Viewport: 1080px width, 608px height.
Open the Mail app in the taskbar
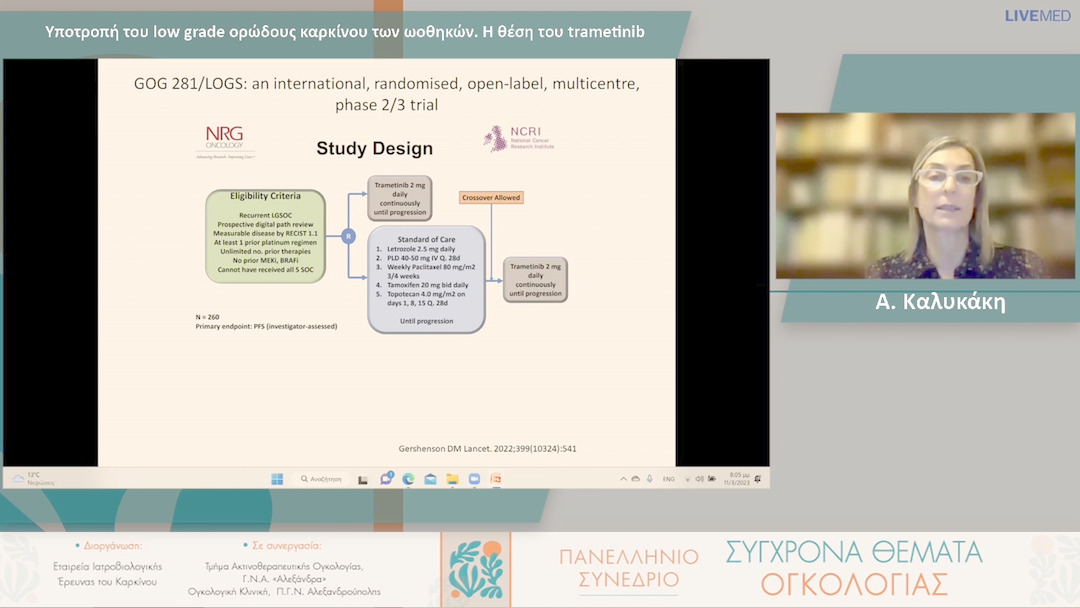pyautogui.click(x=430, y=479)
